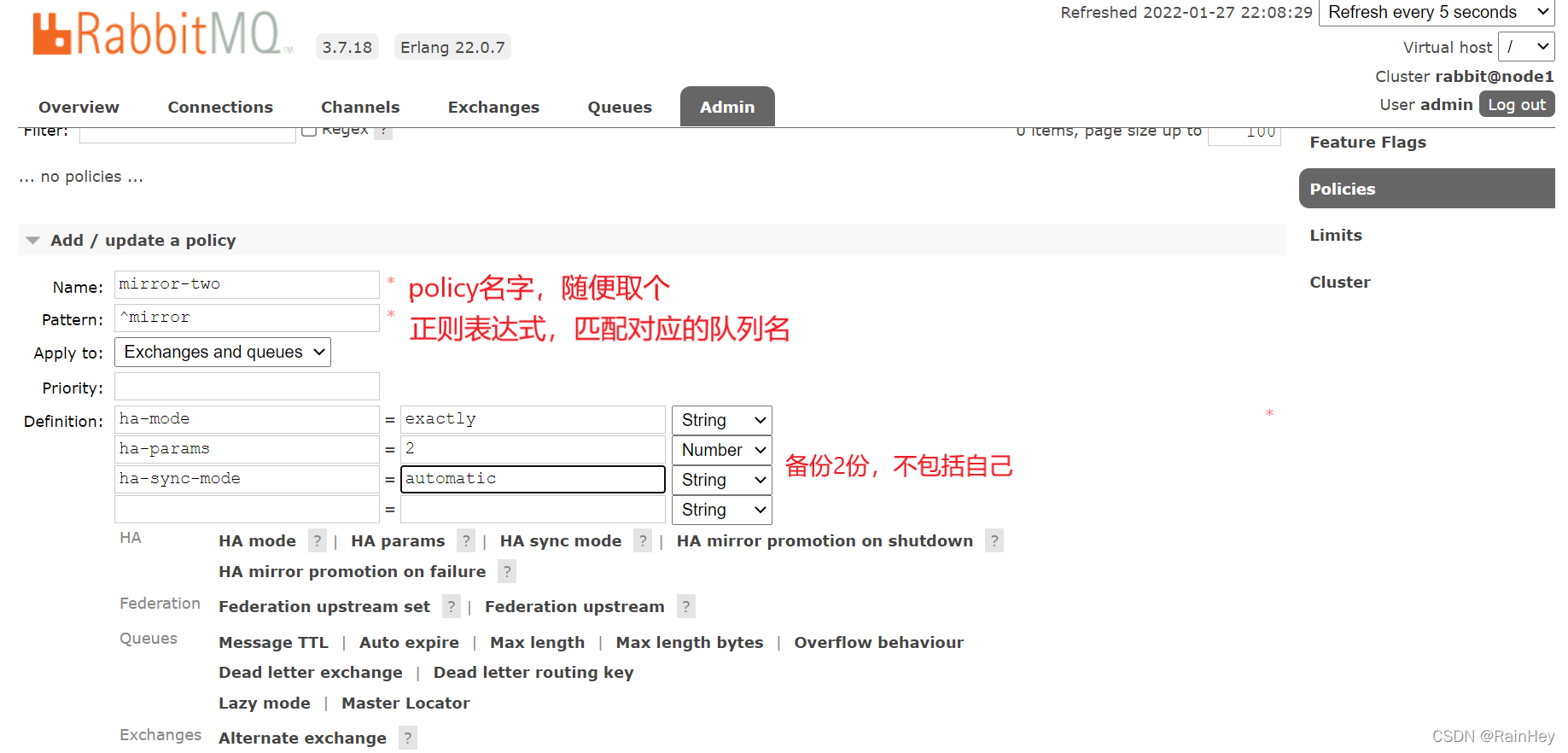Go to the Connections tab
The width and height of the screenshot is (1568, 753).
point(220,107)
